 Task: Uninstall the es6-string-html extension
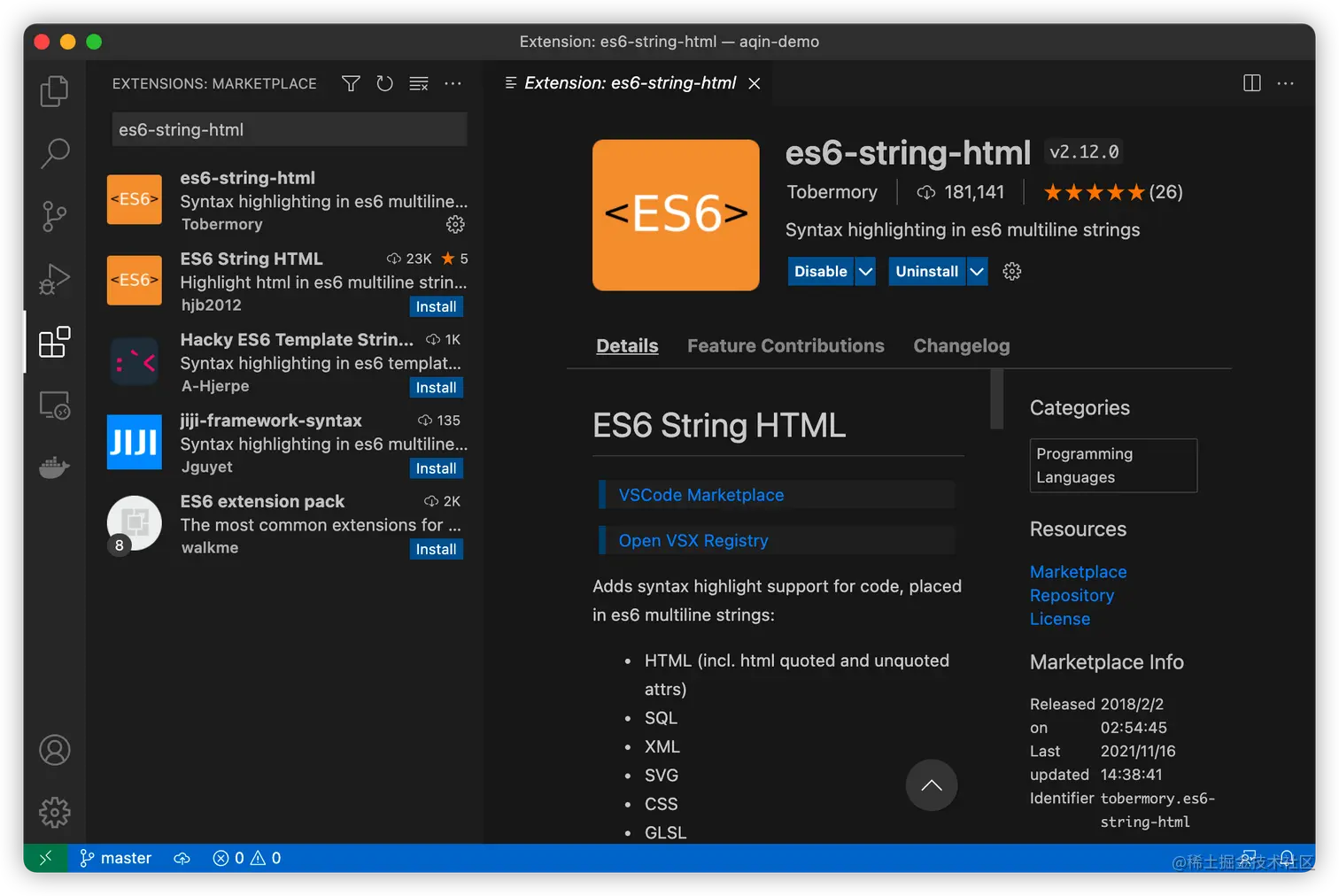(926, 272)
